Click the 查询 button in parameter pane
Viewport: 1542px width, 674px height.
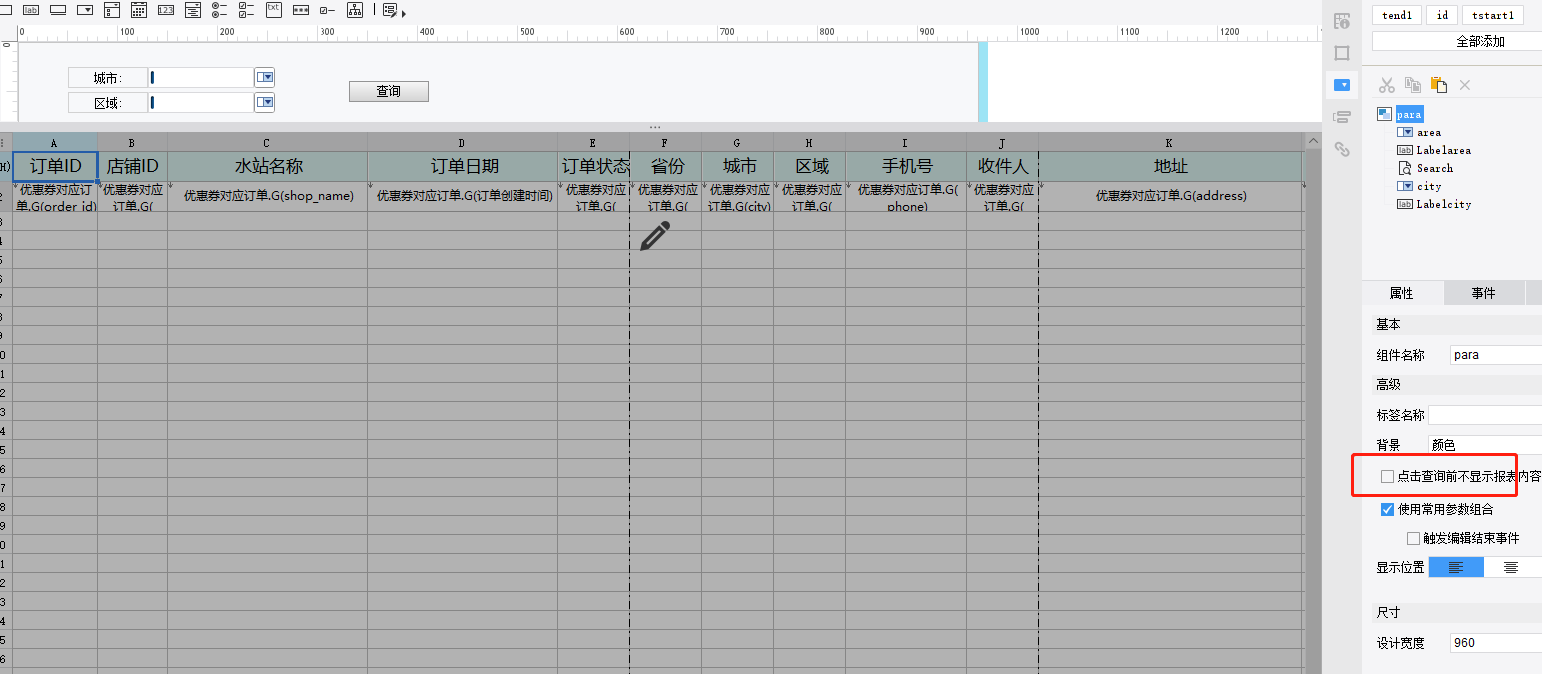pyautogui.click(x=389, y=91)
